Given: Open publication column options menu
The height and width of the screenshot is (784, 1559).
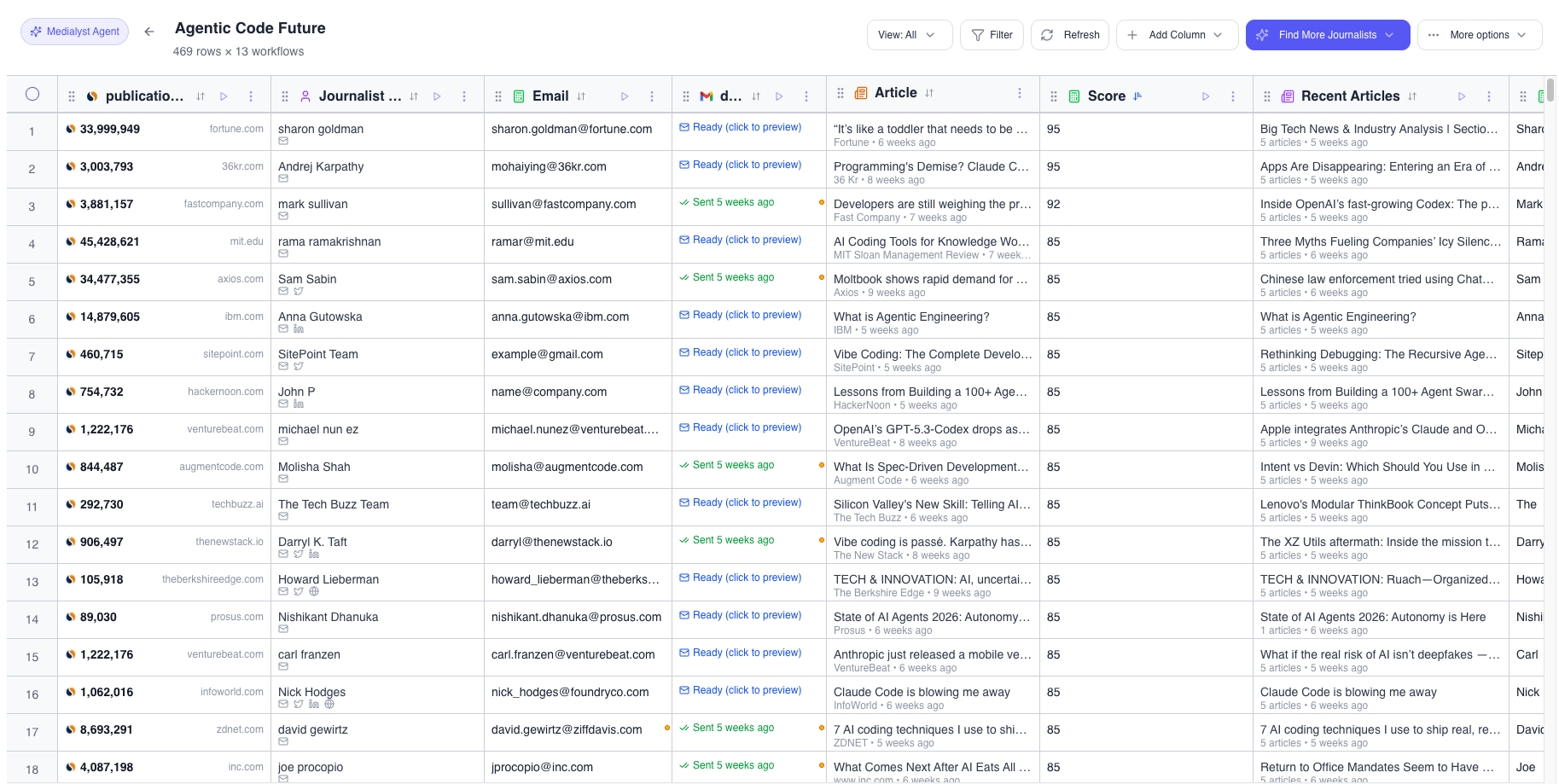Looking at the screenshot, I should (251, 96).
